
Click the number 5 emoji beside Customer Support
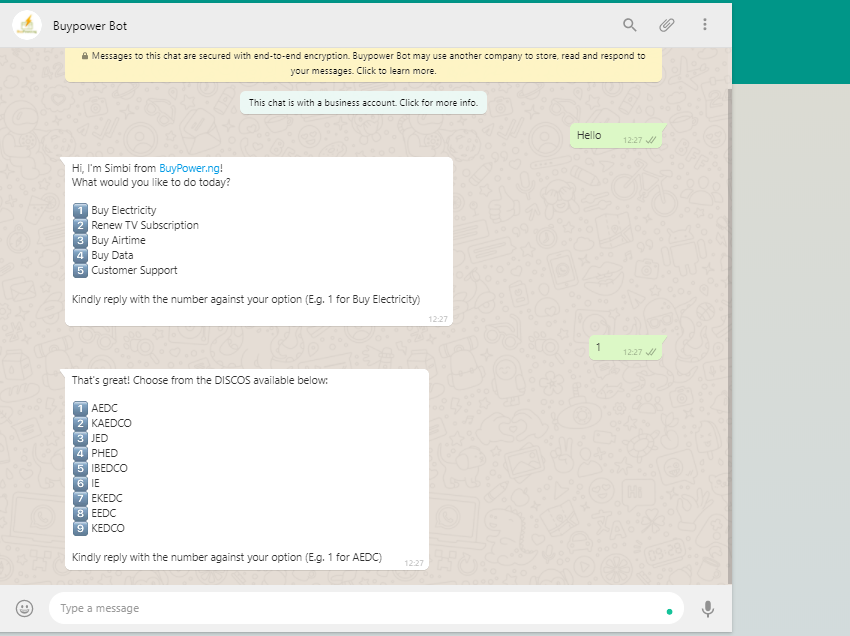coord(80,270)
